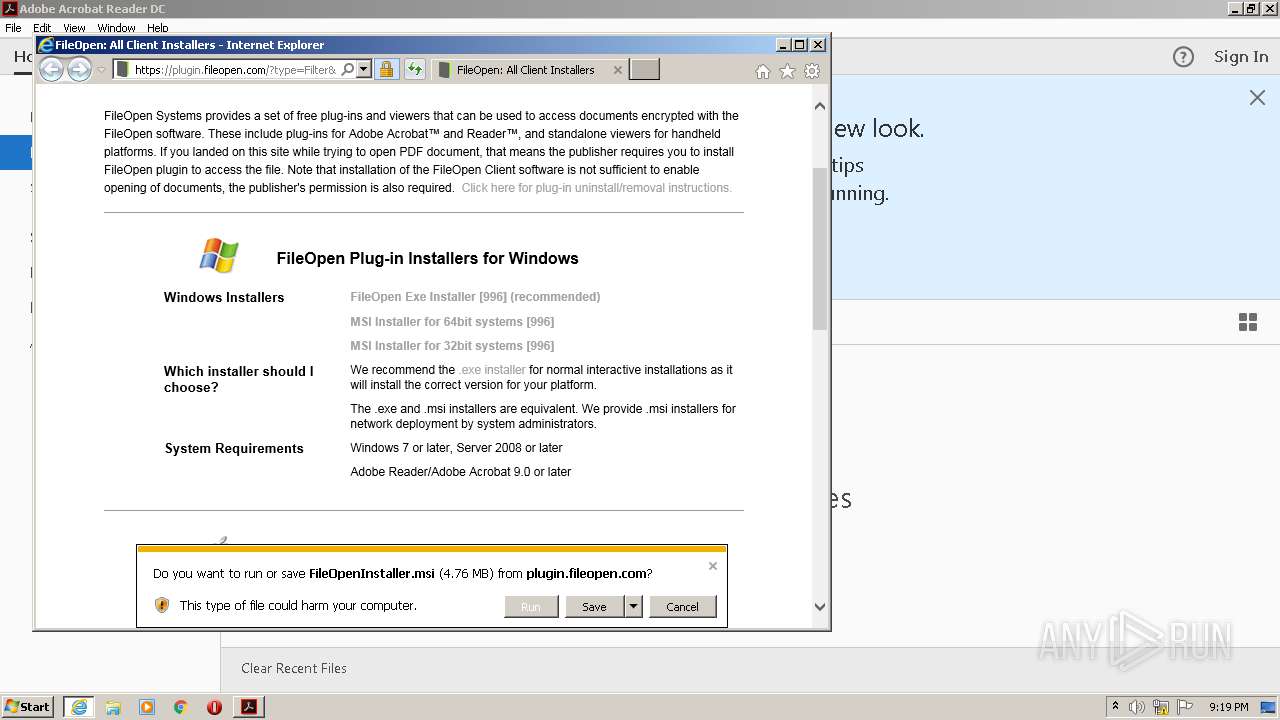Click the Run button in download prompt
Image resolution: width=1280 pixels, height=720 pixels.
coord(531,607)
